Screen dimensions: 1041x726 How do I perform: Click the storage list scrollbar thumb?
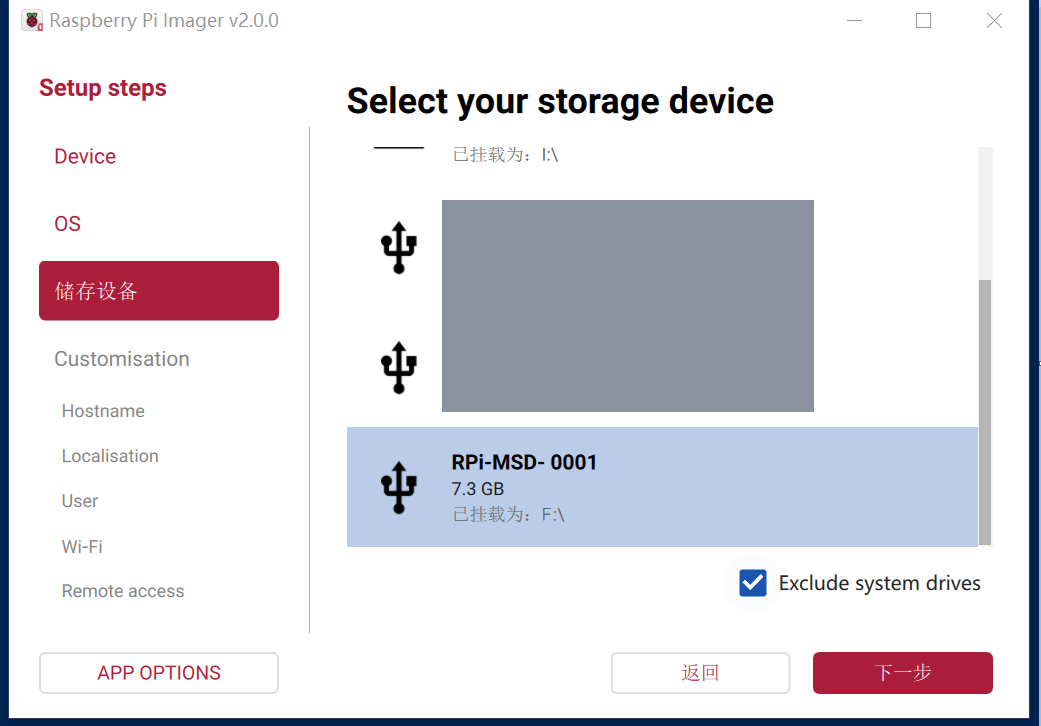(985, 412)
